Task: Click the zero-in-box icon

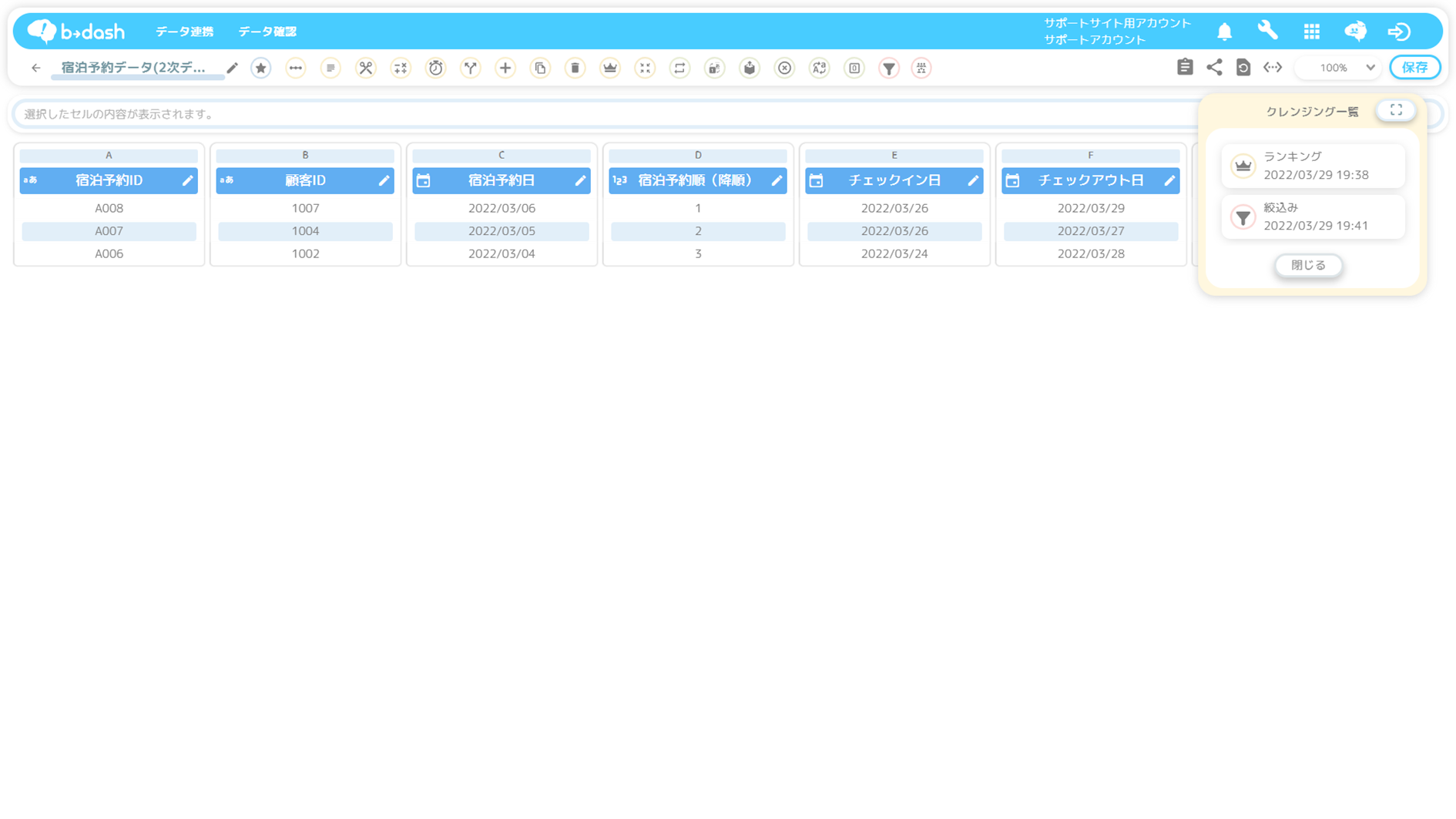Action: coord(854,68)
